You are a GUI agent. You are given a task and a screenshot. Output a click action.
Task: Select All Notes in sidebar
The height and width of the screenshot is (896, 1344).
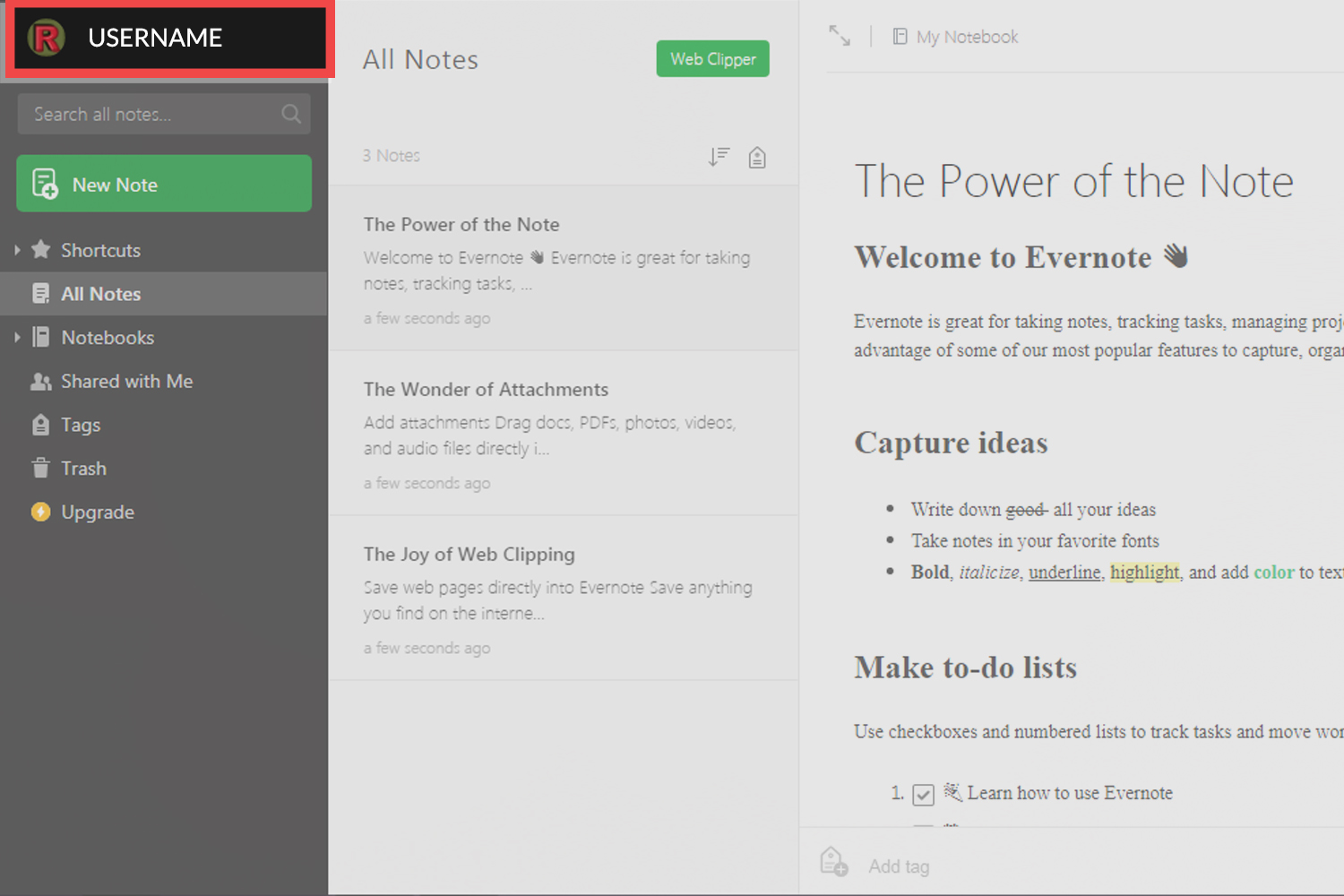164,294
